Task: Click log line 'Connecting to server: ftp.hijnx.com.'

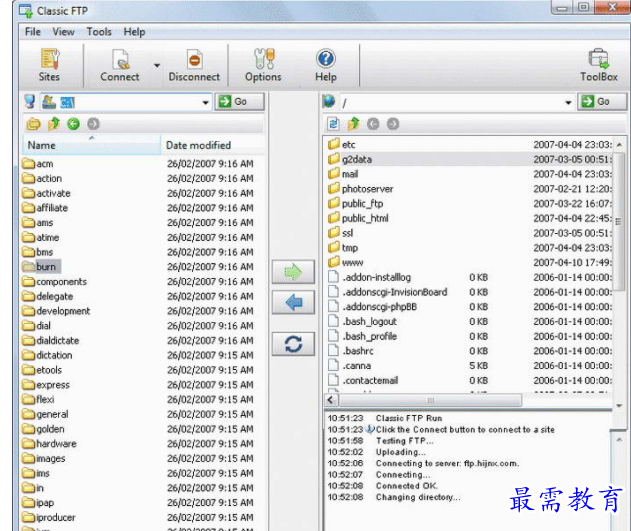Action: coord(447,463)
